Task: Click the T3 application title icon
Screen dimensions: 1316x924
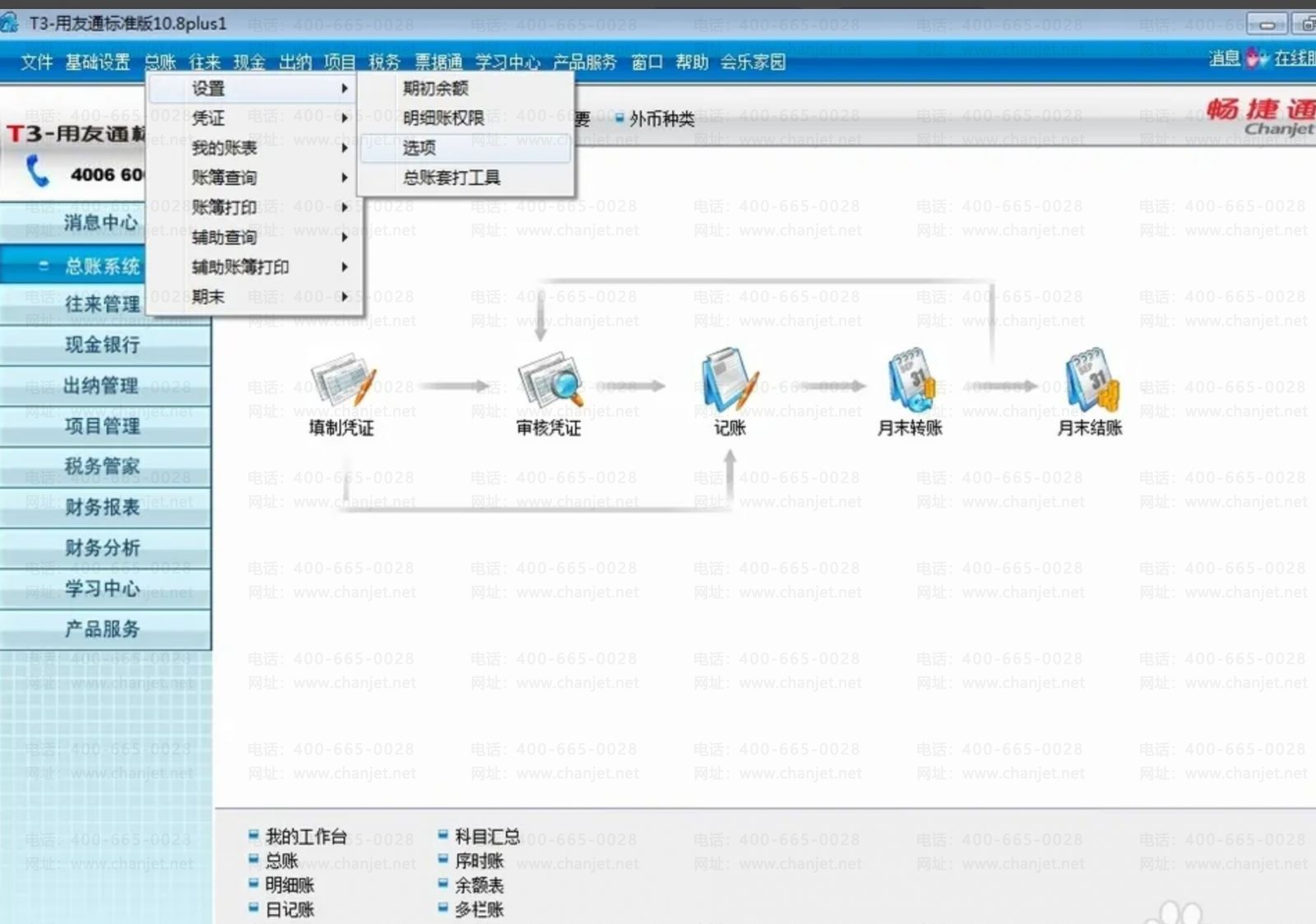Action: (10, 22)
